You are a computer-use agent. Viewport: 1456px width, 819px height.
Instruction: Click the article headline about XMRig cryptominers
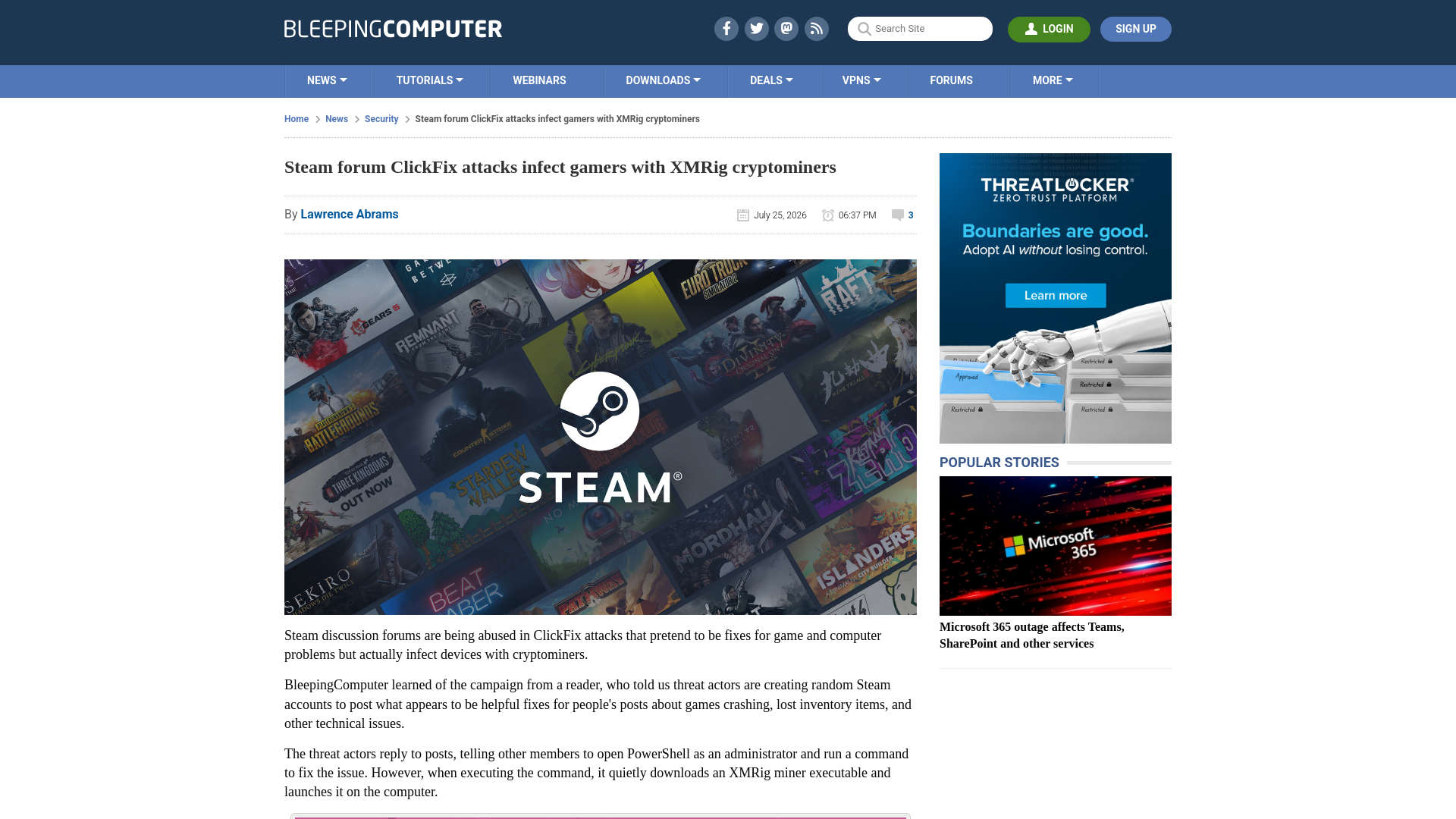tap(560, 168)
